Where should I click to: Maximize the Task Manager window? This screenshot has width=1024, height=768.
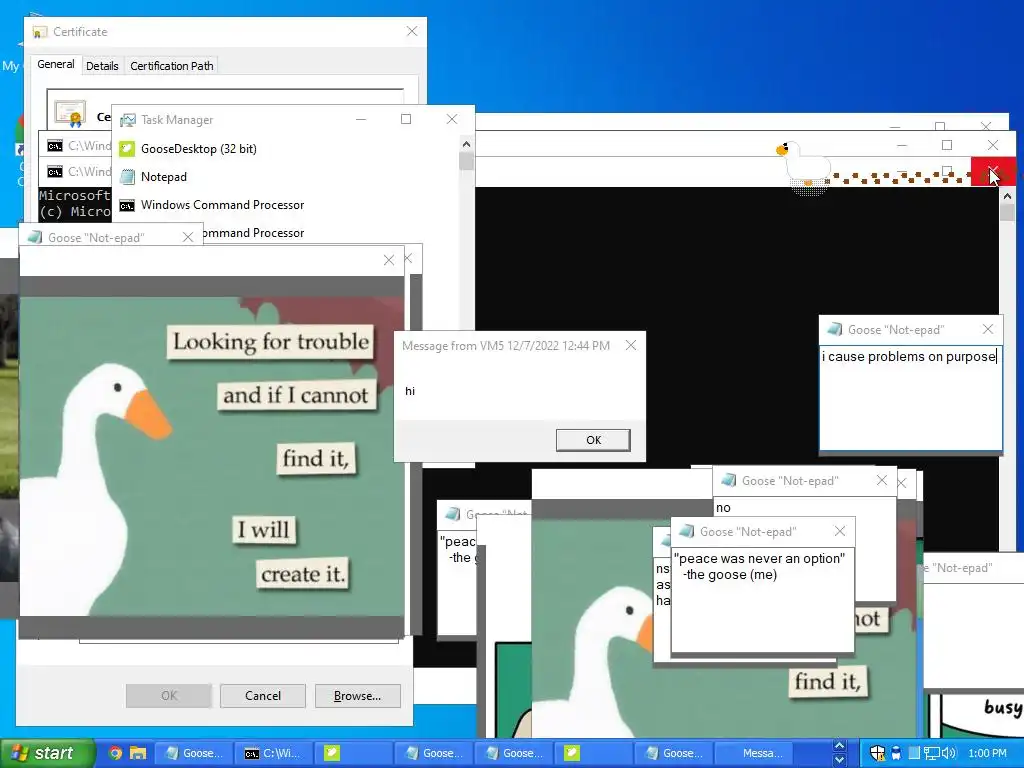[x=406, y=119]
